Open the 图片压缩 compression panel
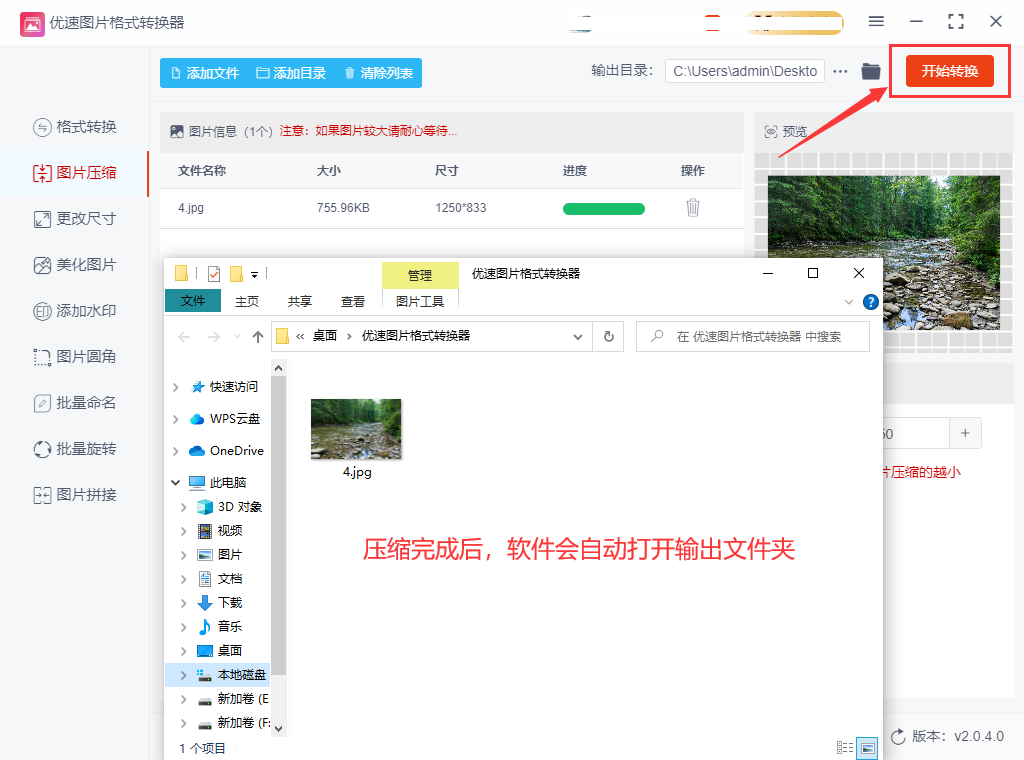This screenshot has height=760, width=1024. (x=75, y=172)
